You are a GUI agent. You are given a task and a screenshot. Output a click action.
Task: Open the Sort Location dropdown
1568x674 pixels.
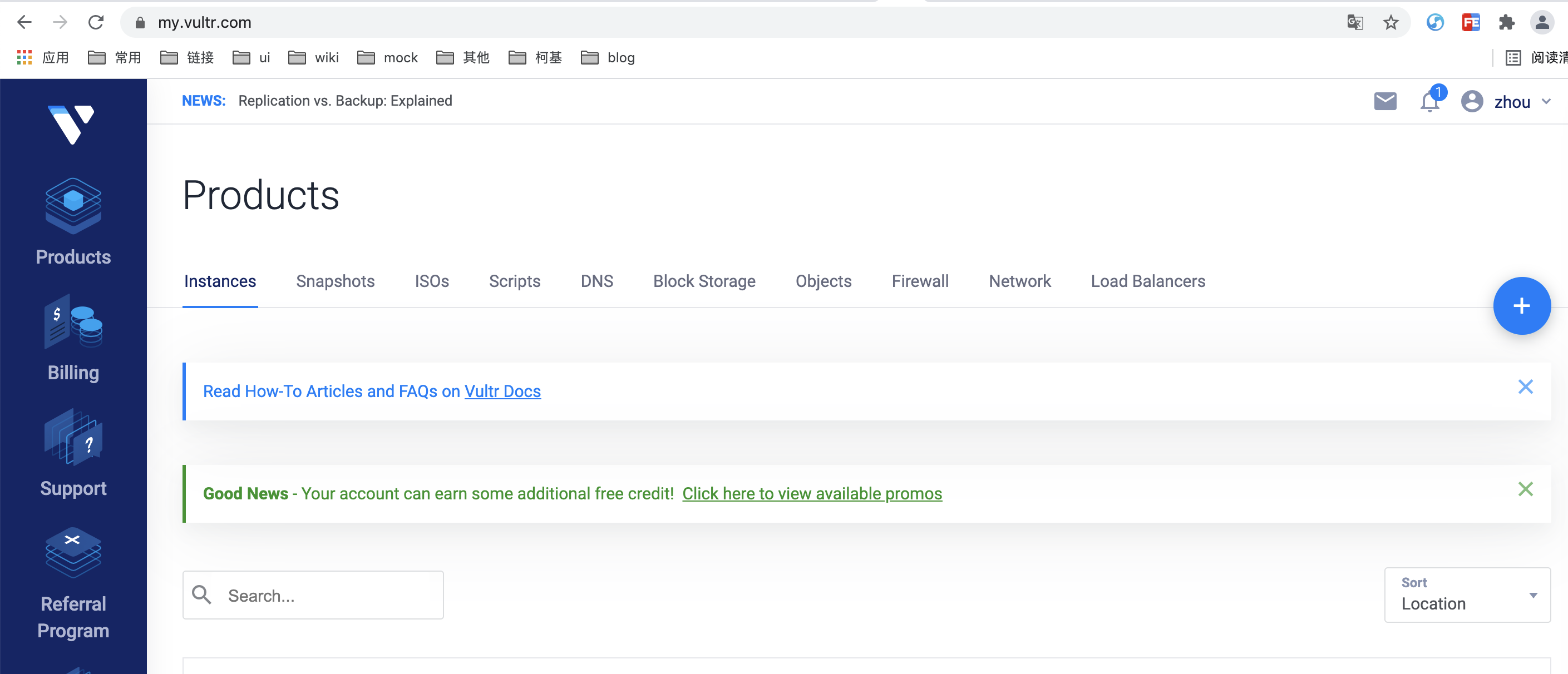point(1467,595)
